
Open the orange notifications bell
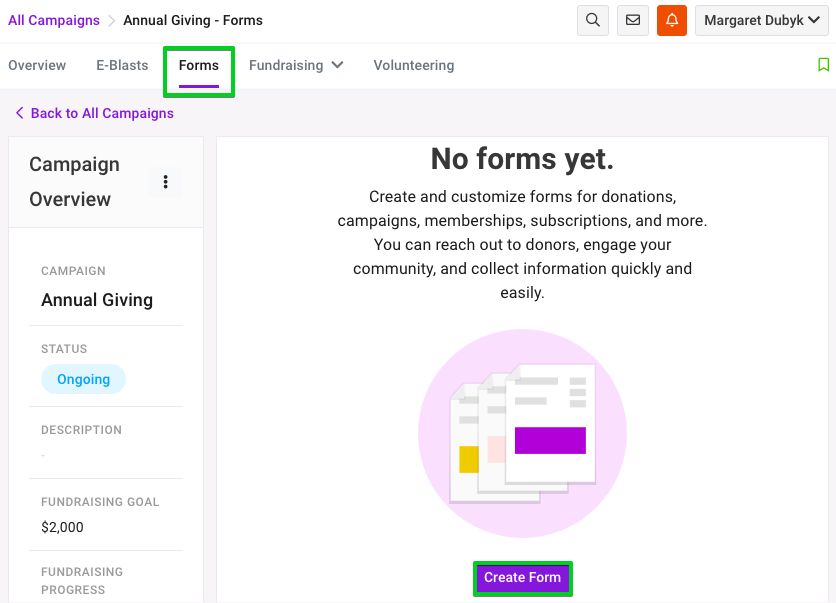(x=672, y=20)
